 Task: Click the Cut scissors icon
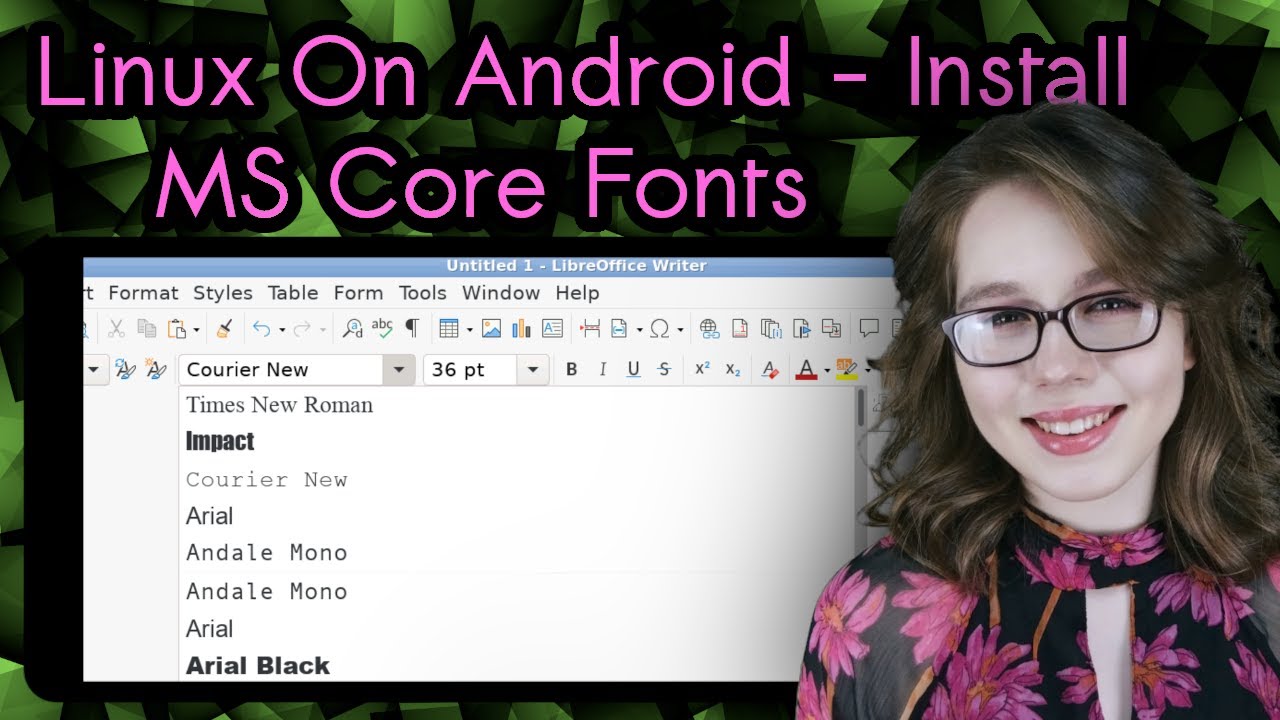[x=116, y=328]
